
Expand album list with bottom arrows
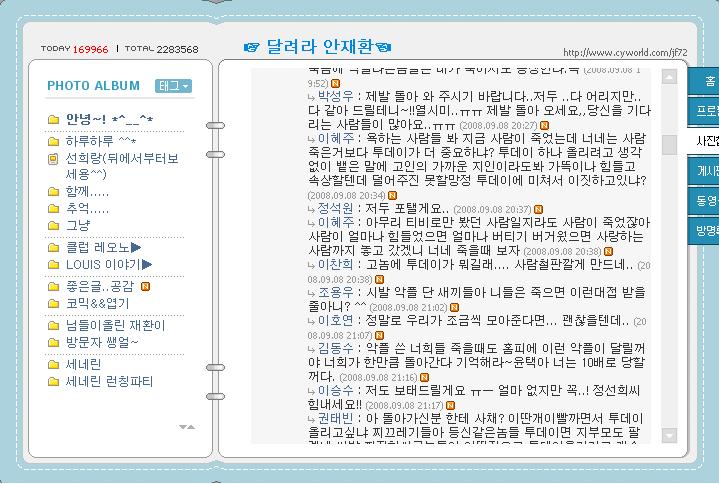coord(186,427)
